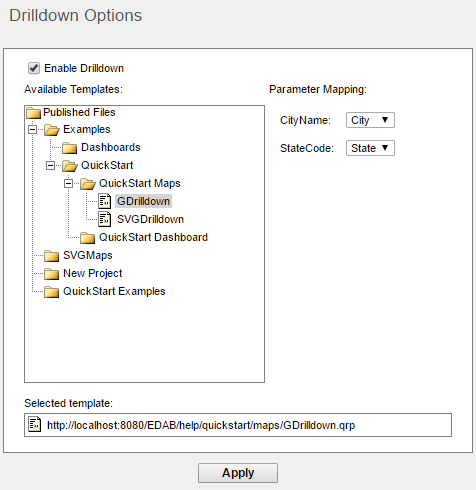The width and height of the screenshot is (476, 490).
Task: Click the report icon in Selected template field
Action: tap(35, 425)
